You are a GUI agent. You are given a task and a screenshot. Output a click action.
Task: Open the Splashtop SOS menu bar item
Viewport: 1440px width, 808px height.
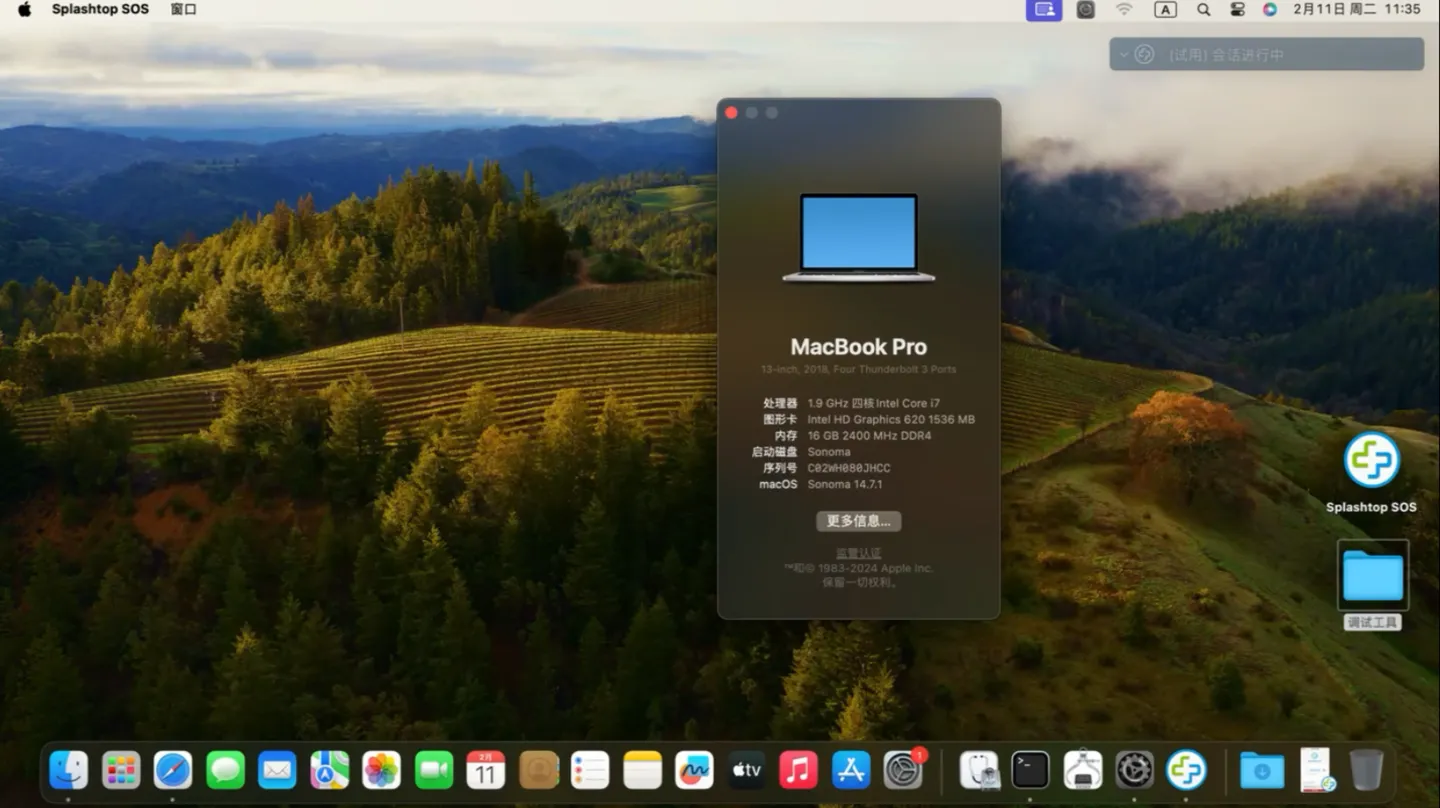pyautogui.click(x=100, y=9)
